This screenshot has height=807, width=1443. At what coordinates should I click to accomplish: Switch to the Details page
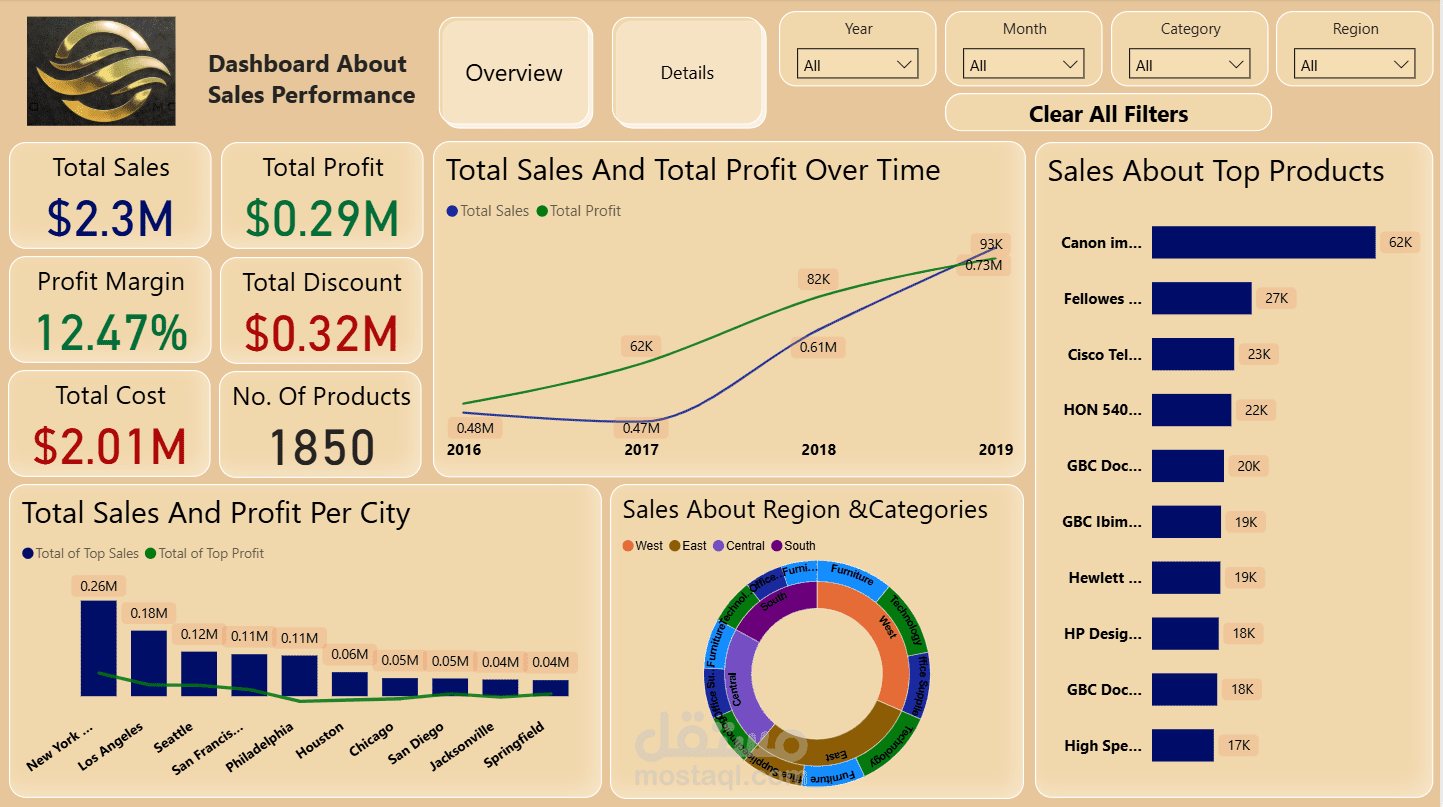[688, 72]
